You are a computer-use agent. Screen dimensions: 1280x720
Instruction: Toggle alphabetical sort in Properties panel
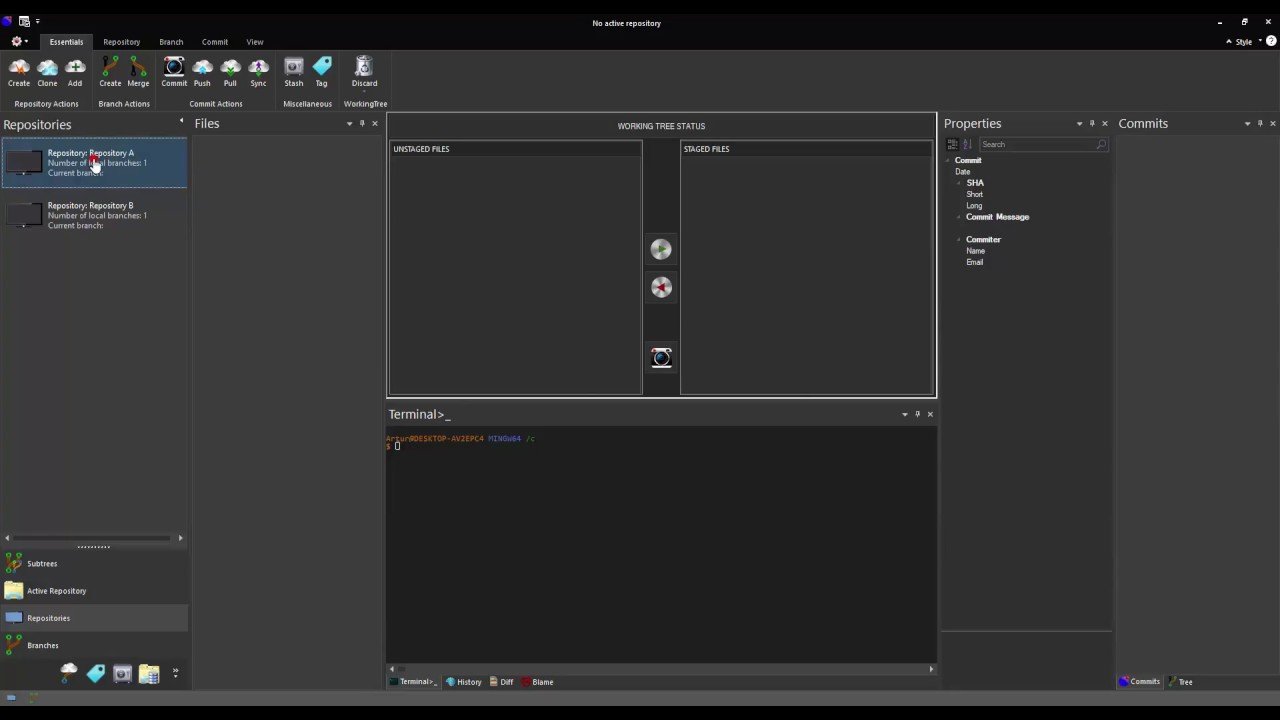click(967, 145)
